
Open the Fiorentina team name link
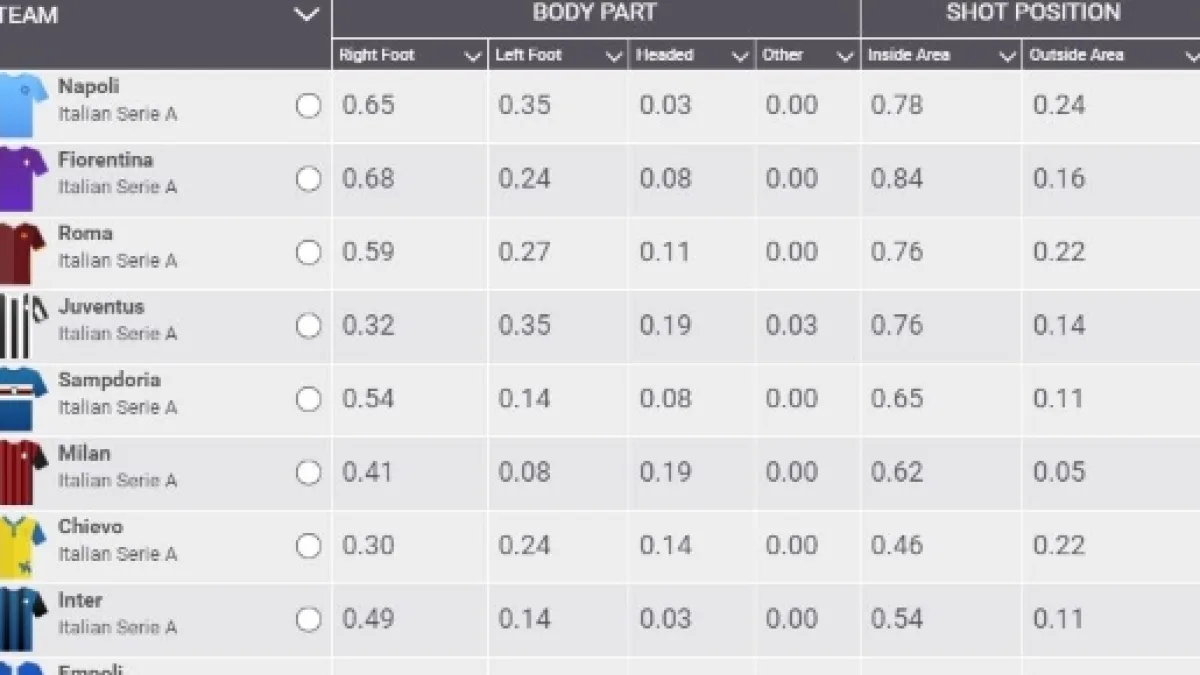105,160
